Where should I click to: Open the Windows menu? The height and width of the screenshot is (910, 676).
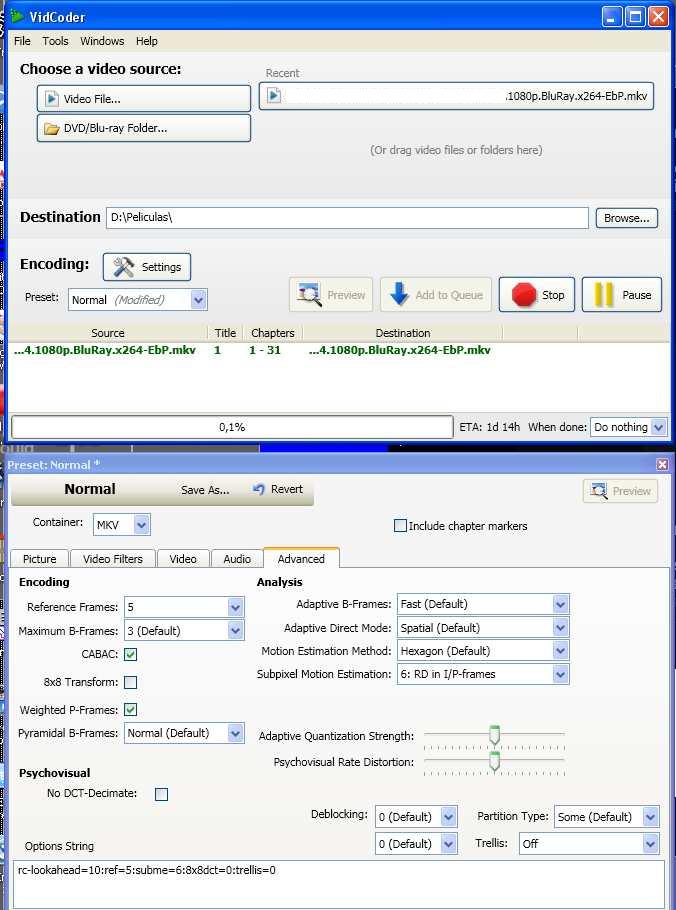click(102, 41)
